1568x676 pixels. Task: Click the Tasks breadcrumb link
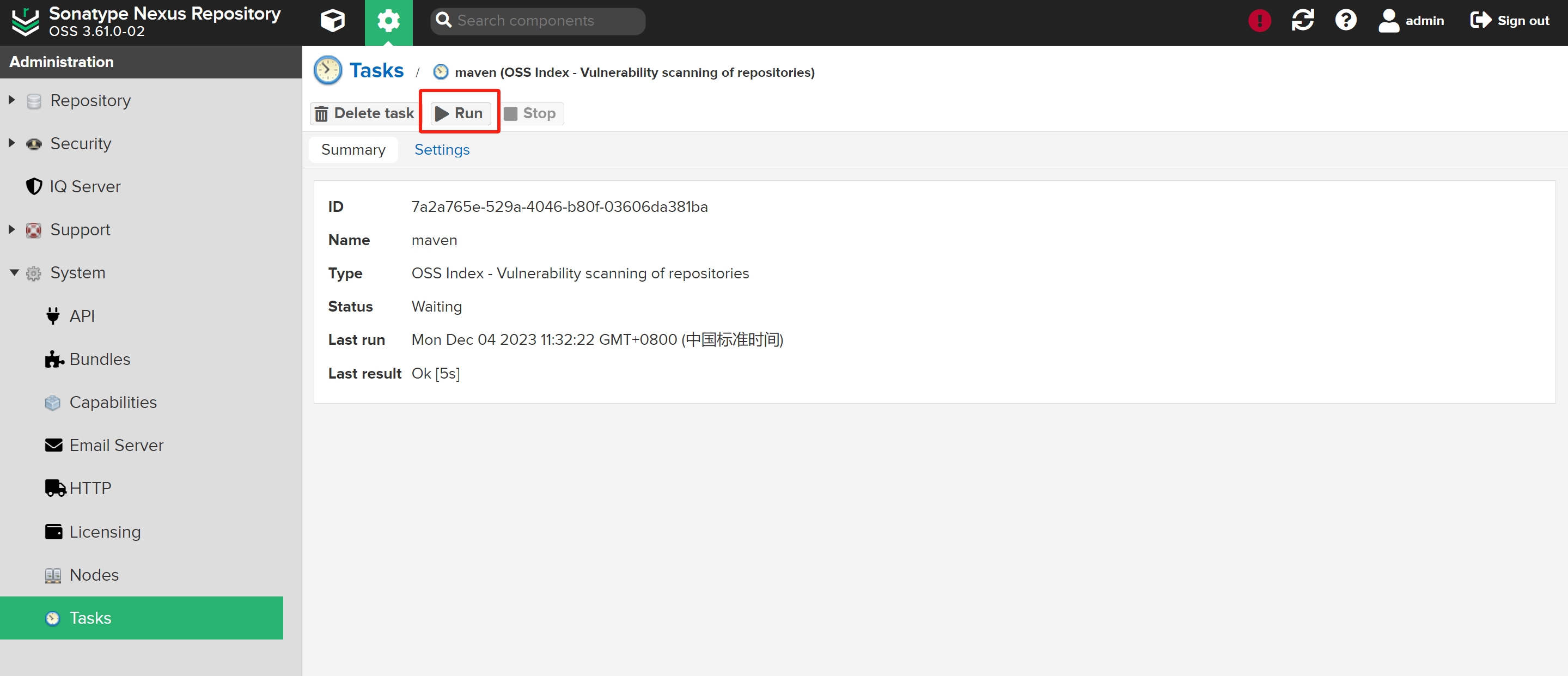click(x=376, y=71)
